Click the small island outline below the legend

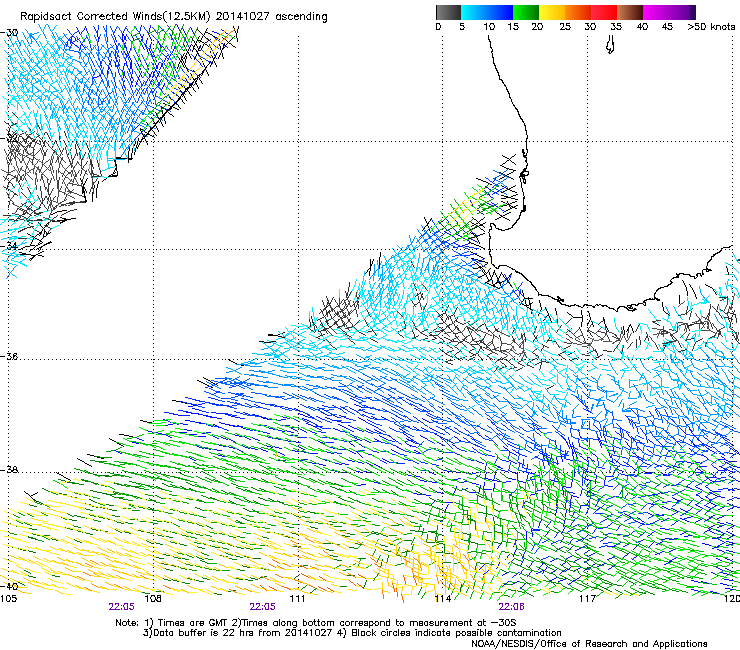pyautogui.click(x=610, y=46)
